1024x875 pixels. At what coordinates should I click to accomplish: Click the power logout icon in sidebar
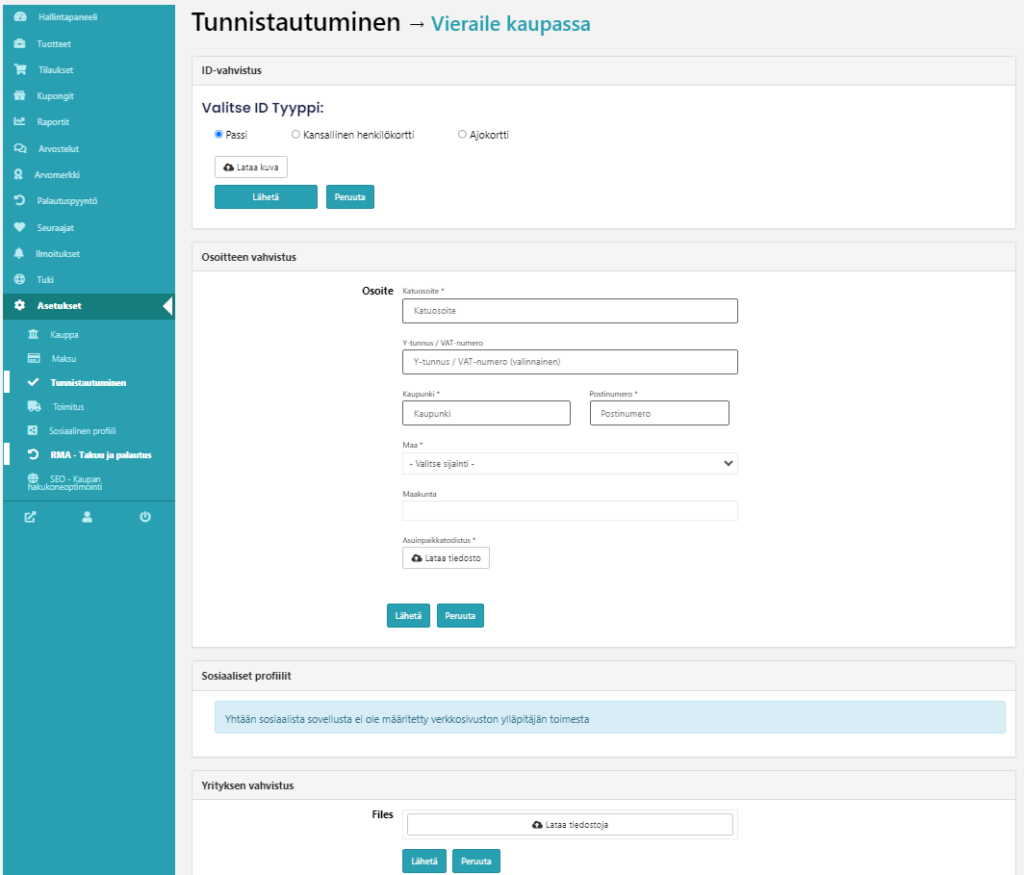coord(145,517)
